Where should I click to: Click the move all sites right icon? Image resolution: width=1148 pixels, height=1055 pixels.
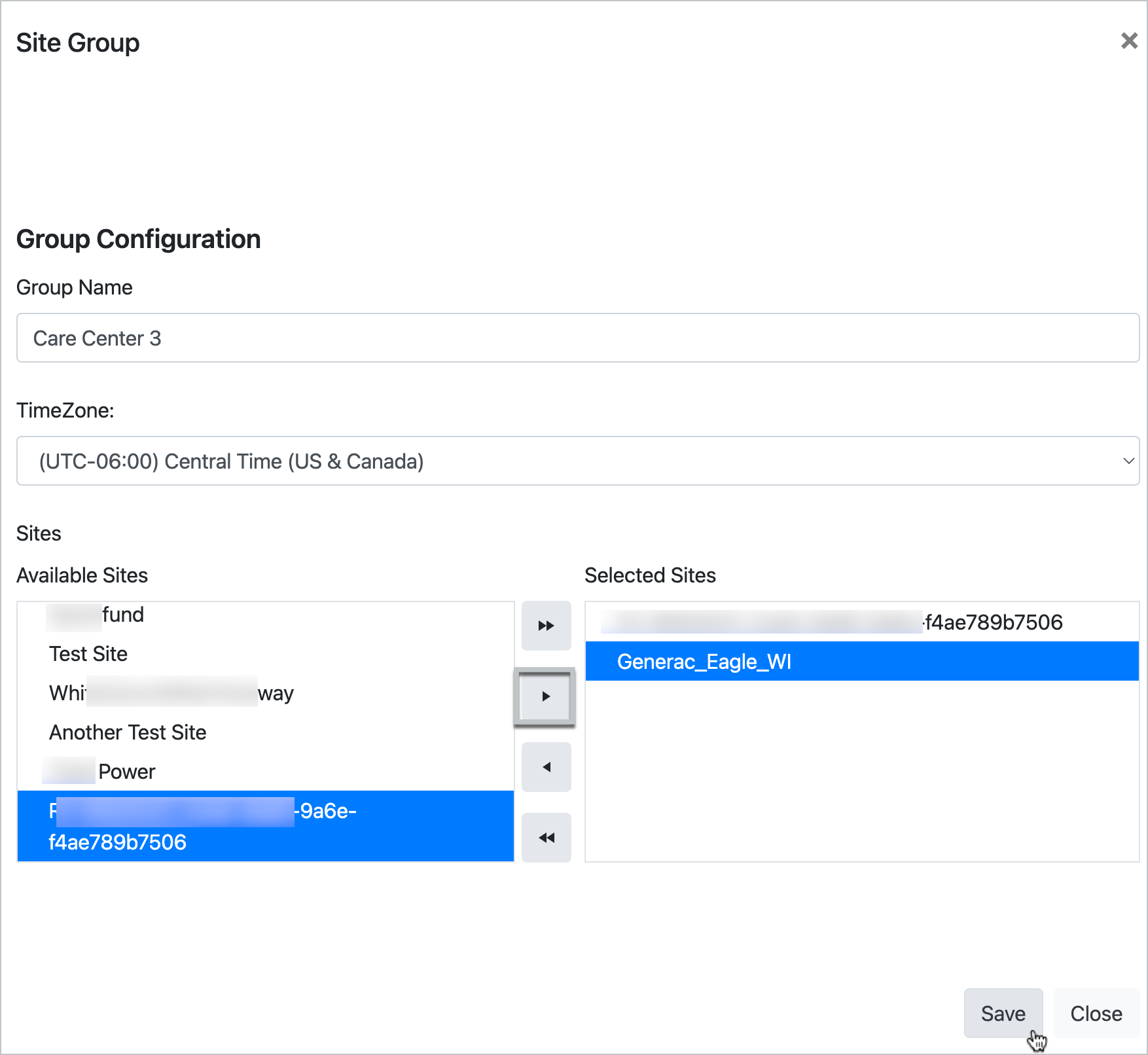click(546, 626)
